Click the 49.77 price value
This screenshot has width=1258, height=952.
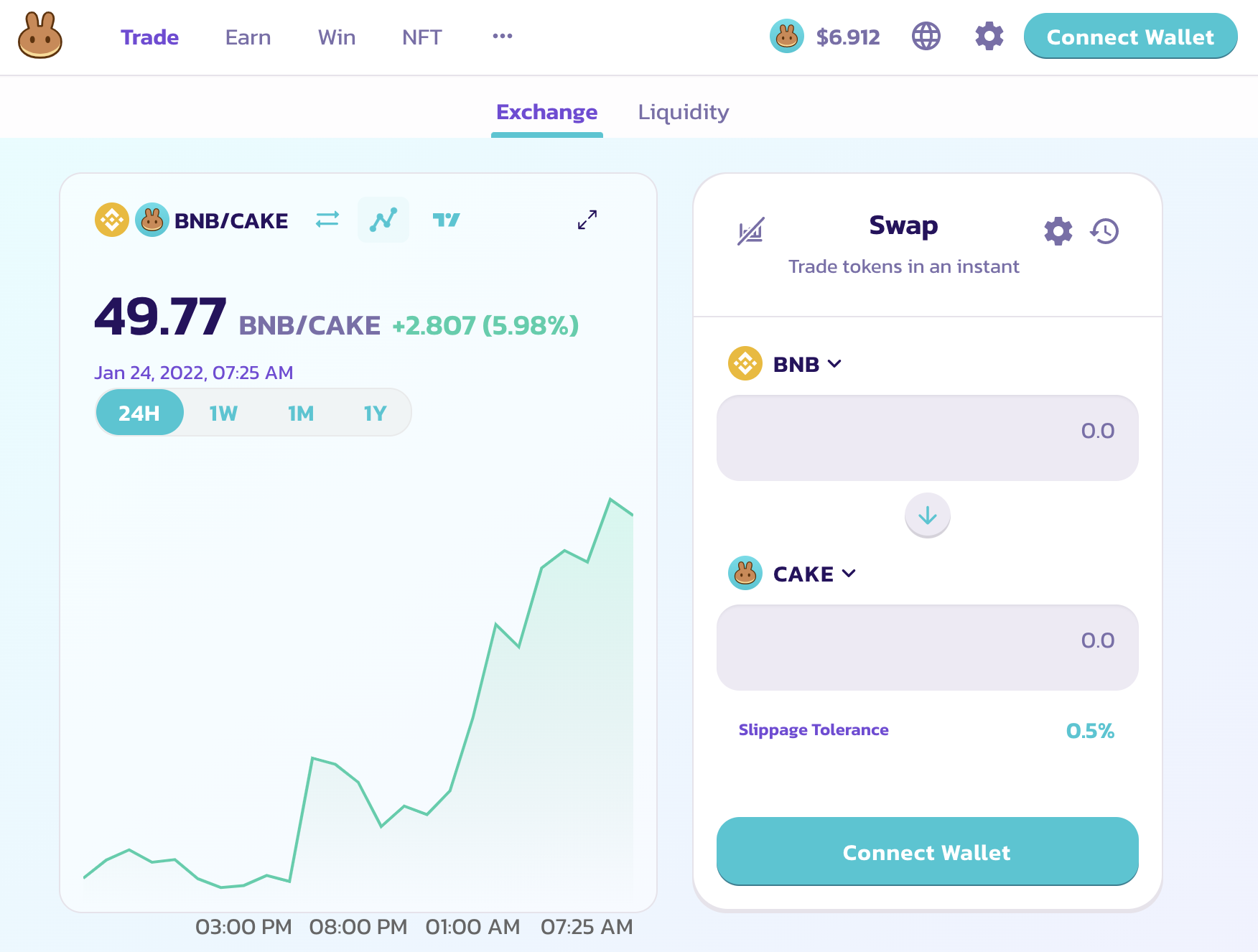[x=160, y=317]
